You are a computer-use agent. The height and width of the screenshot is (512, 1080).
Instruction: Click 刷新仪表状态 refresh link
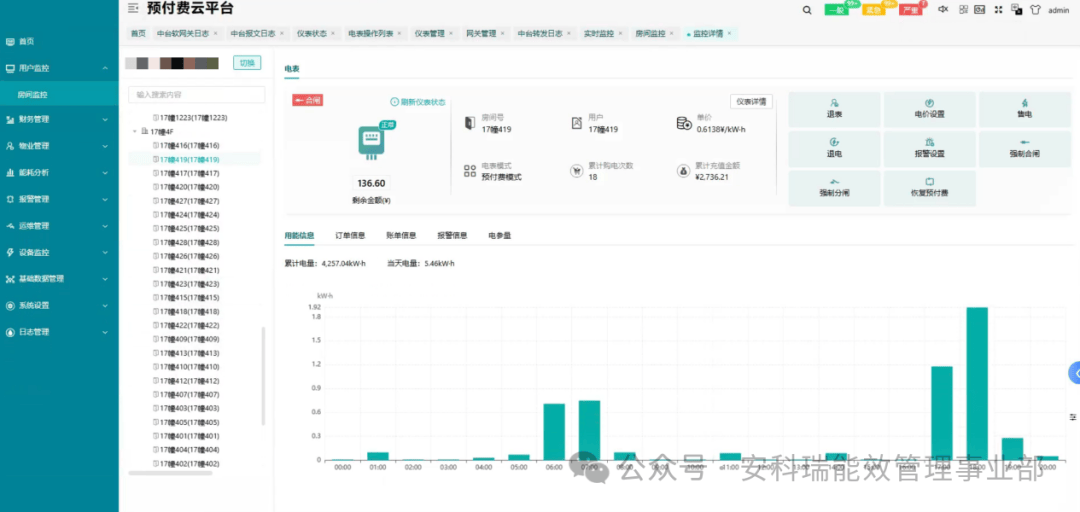click(x=418, y=102)
